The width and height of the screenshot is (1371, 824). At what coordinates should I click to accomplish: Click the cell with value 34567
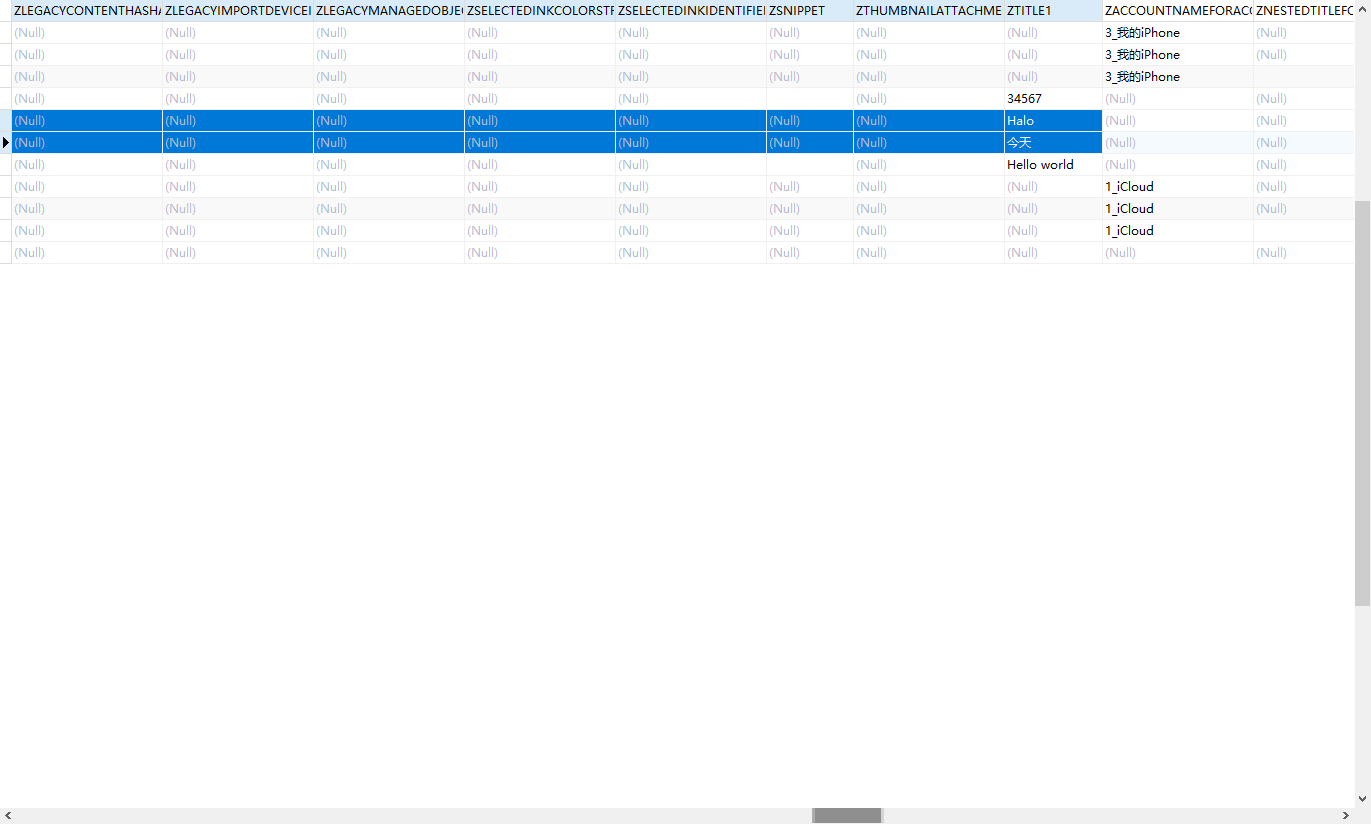(1052, 98)
